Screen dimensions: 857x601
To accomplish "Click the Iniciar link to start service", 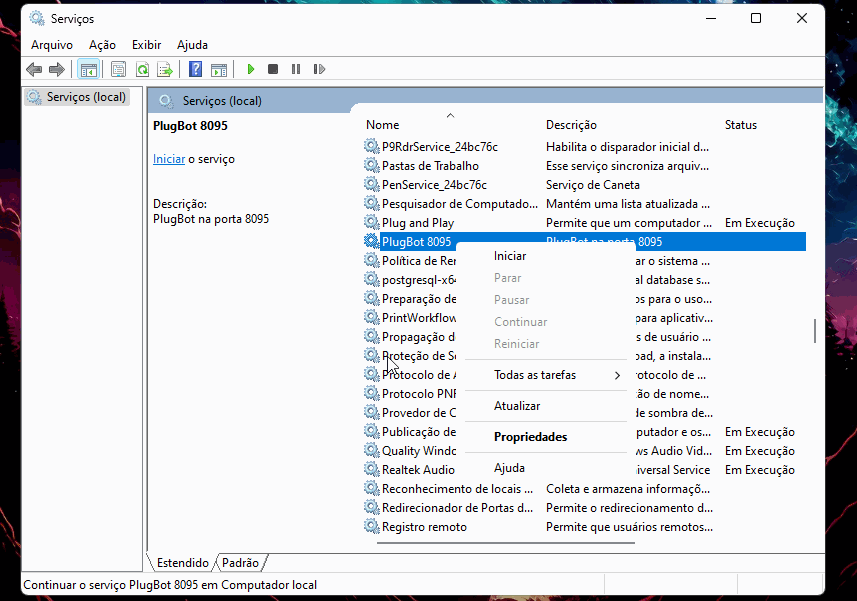I will tap(169, 159).
